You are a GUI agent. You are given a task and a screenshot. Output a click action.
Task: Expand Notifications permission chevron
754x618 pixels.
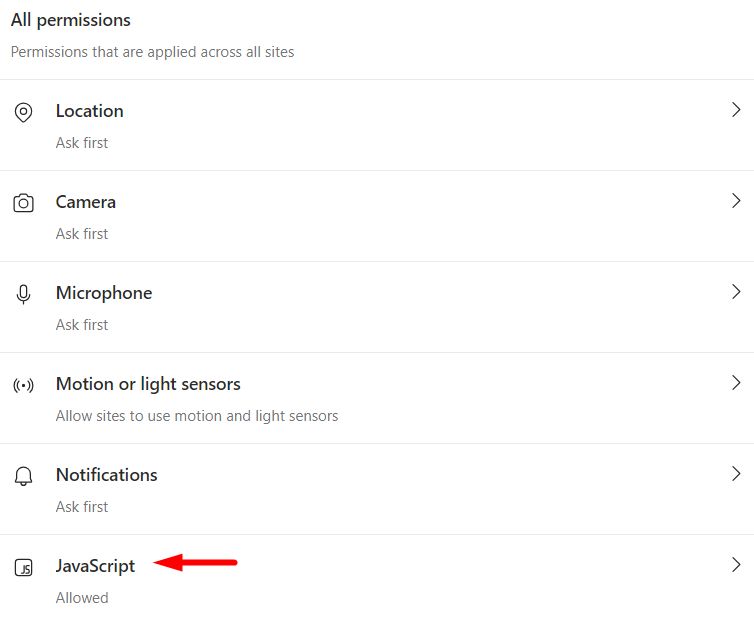[736, 473]
